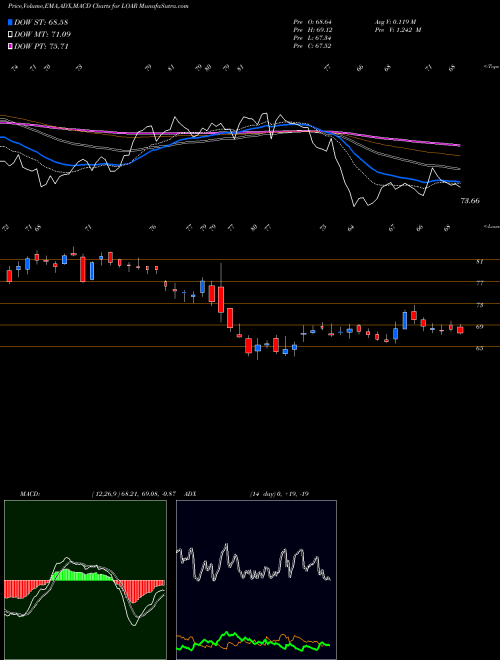Click the 81 price axis label
Image resolution: width=500 pixels, height=660 pixels.
click(479, 262)
